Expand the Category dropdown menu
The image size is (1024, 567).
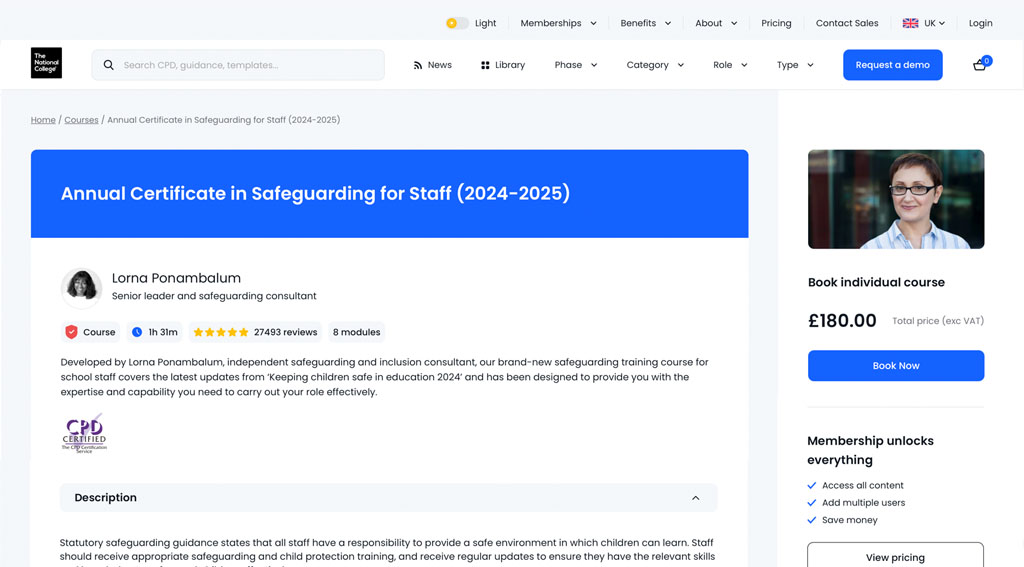click(x=655, y=65)
